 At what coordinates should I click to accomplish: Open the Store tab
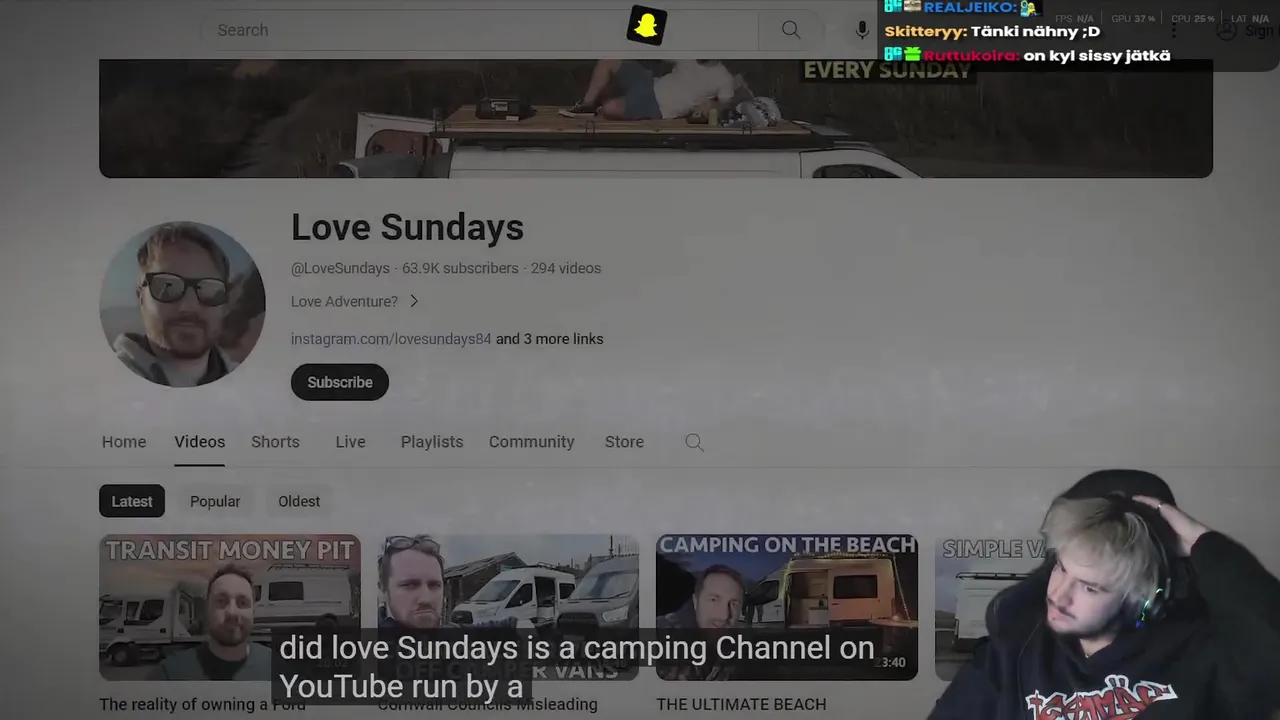coord(624,442)
